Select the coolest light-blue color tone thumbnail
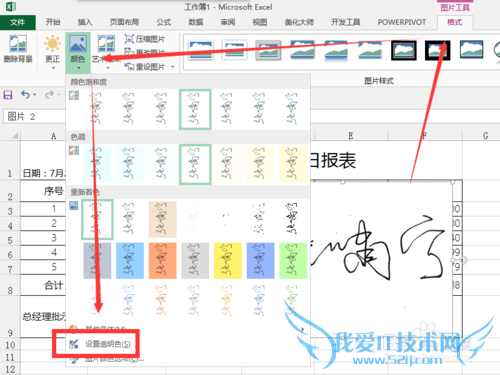Screen dimensions: 500x375 [97, 164]
